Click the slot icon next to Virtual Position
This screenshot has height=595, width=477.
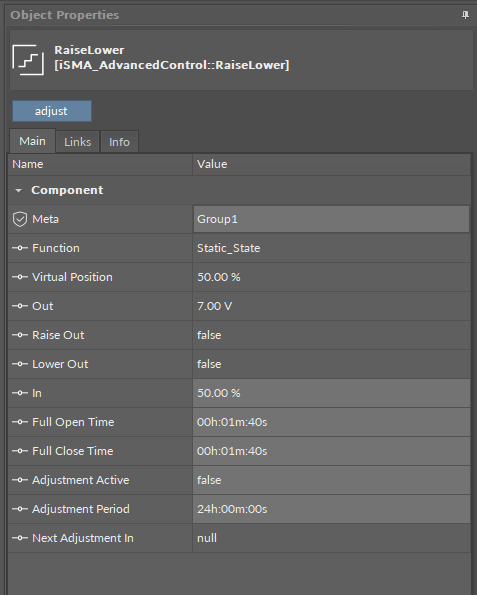(20, 277)
